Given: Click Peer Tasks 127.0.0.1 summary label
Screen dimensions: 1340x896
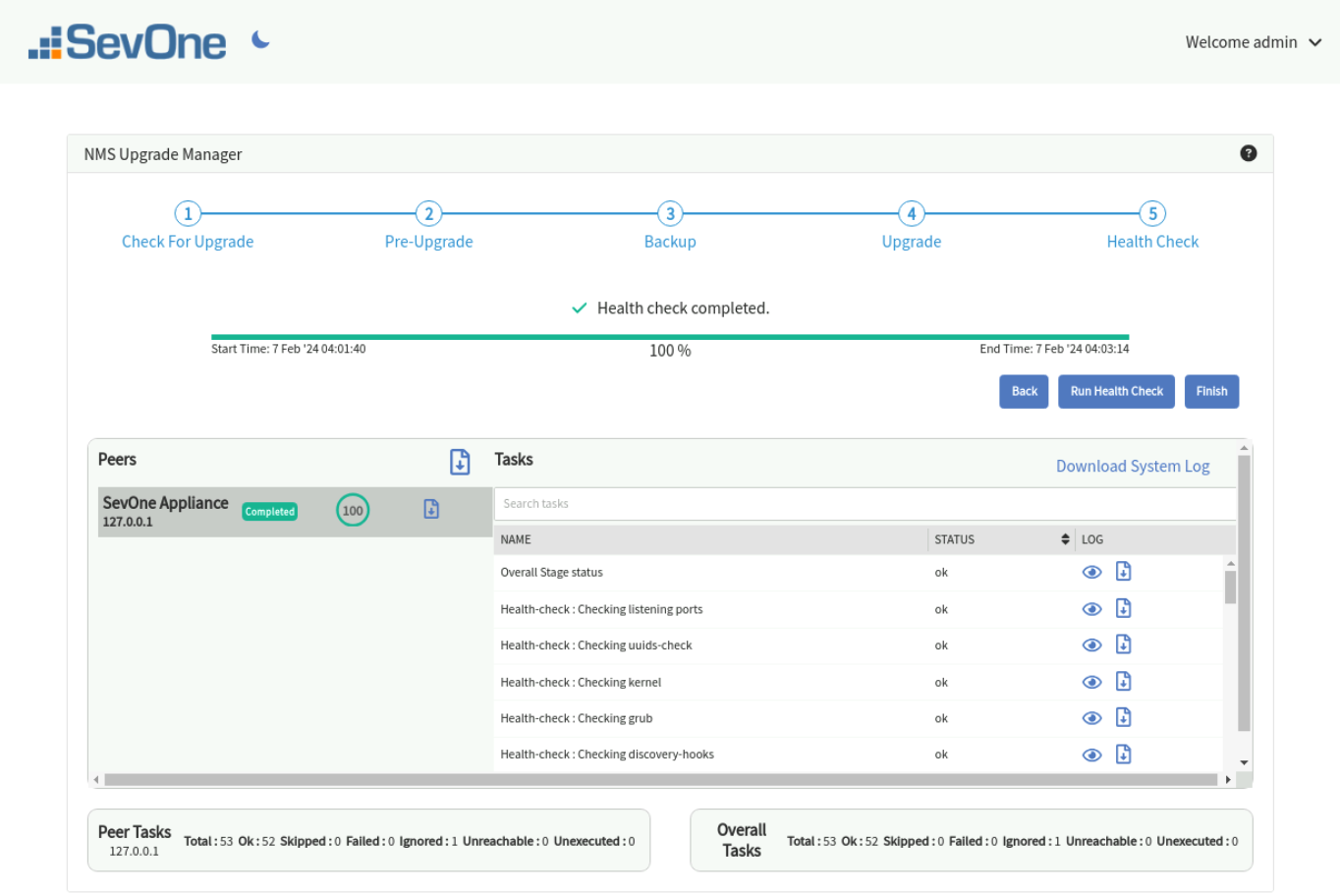Looking at the screenshot, I should coord(135,840).
